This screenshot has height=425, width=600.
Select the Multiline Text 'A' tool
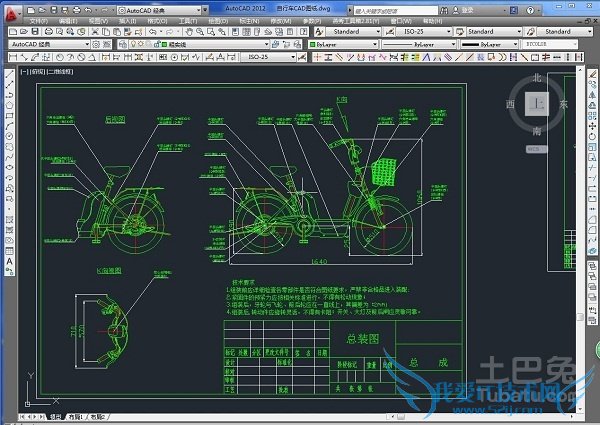(x=10, y=261)
